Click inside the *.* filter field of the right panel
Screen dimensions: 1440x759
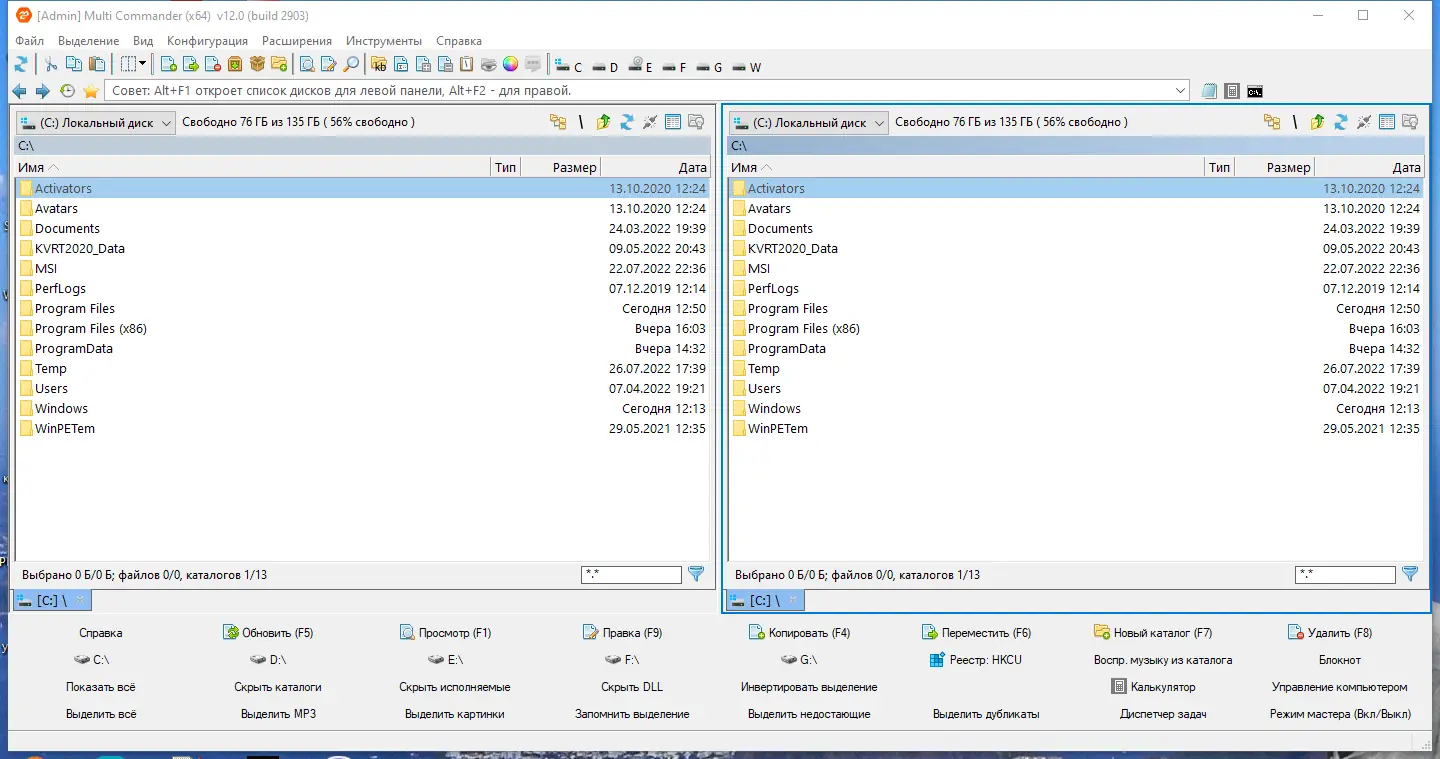[1345, 574]
